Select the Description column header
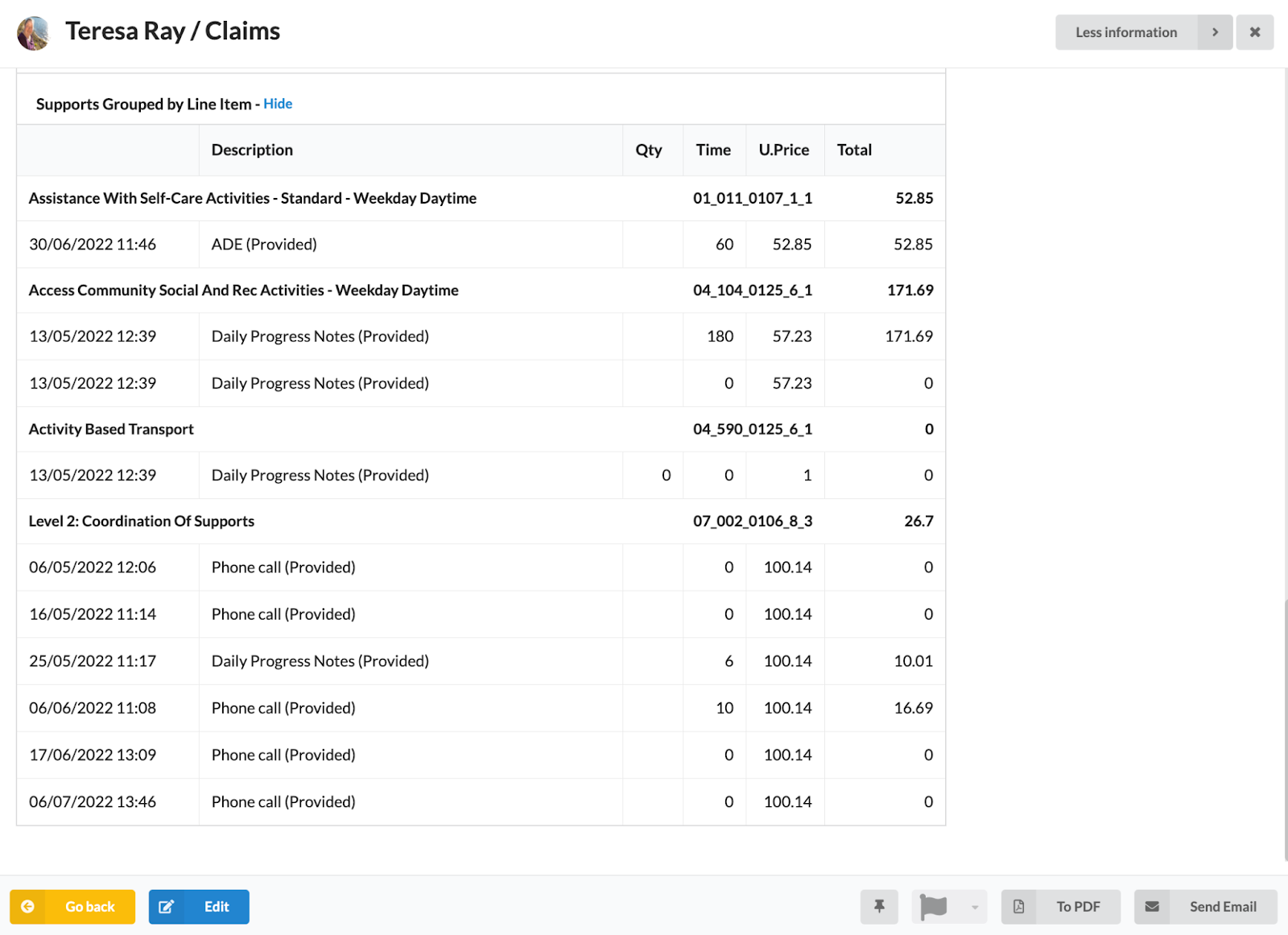Screen dimensions: 1288x935 (252, 150)
